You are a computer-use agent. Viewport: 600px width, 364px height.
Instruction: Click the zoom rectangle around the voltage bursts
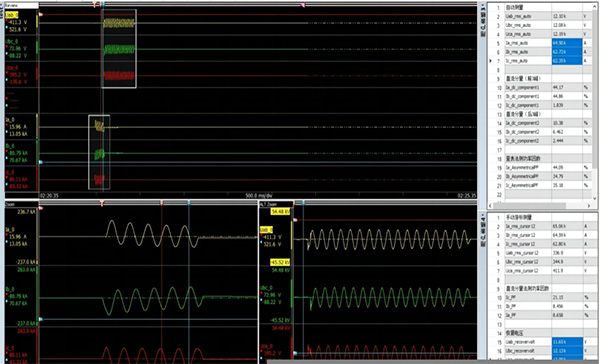(119, 49)
